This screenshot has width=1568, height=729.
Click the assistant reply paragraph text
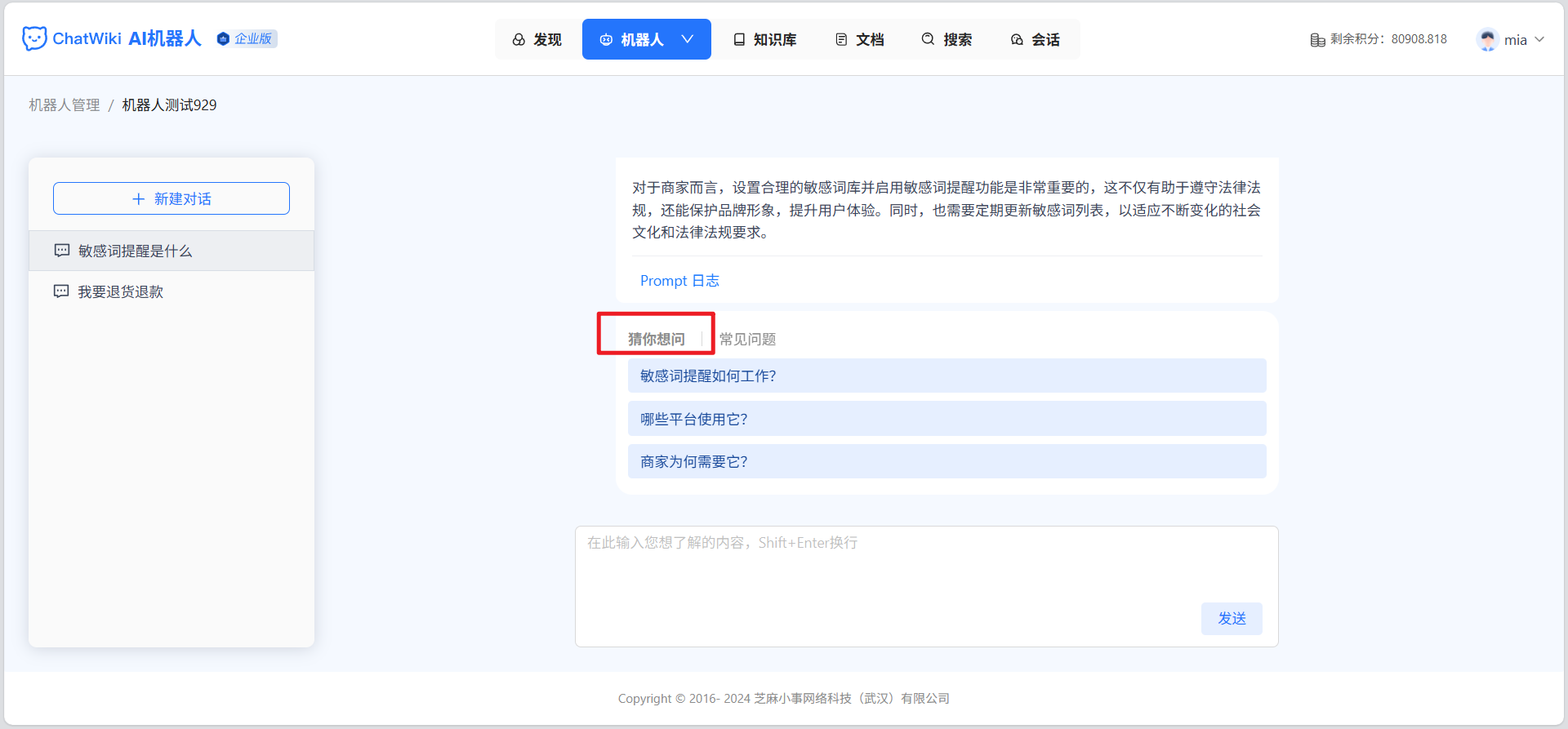[947, 210]
